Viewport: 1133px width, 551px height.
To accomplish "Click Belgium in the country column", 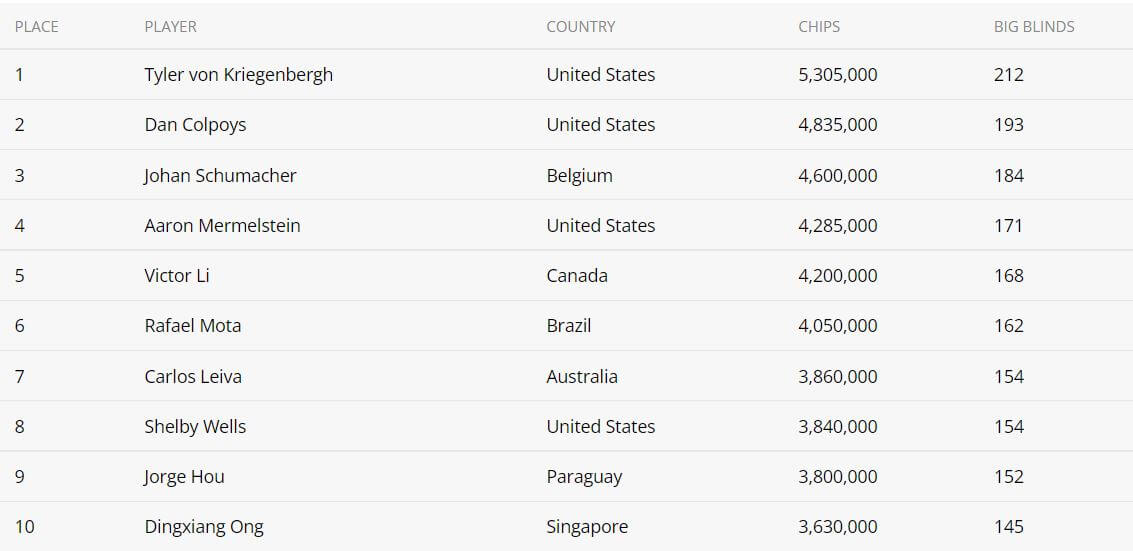I will coord(580,175).
